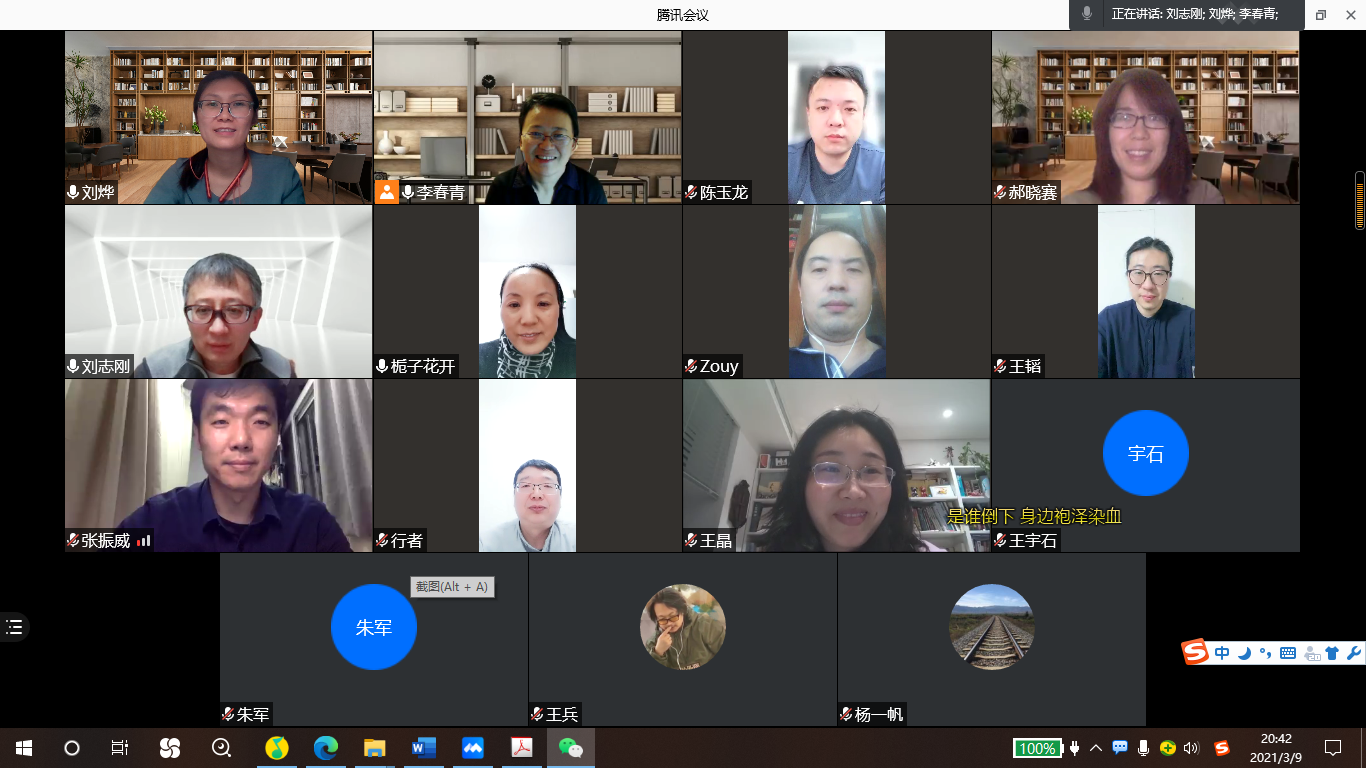Open Microsoft Word from the taskbar
1366x768 pixels.
pyautogui.click(x=423, y=747)
